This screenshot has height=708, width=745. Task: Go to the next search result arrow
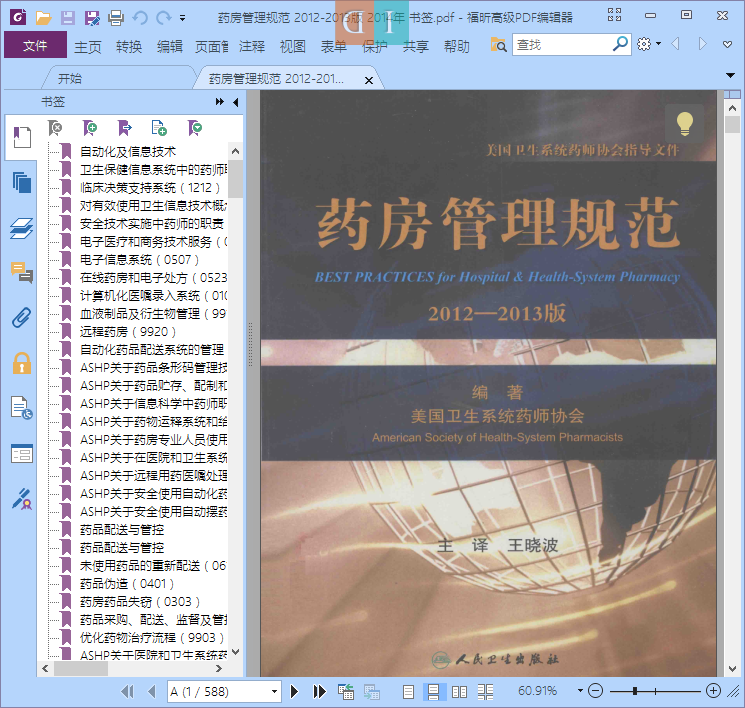[x=702, y=44]
